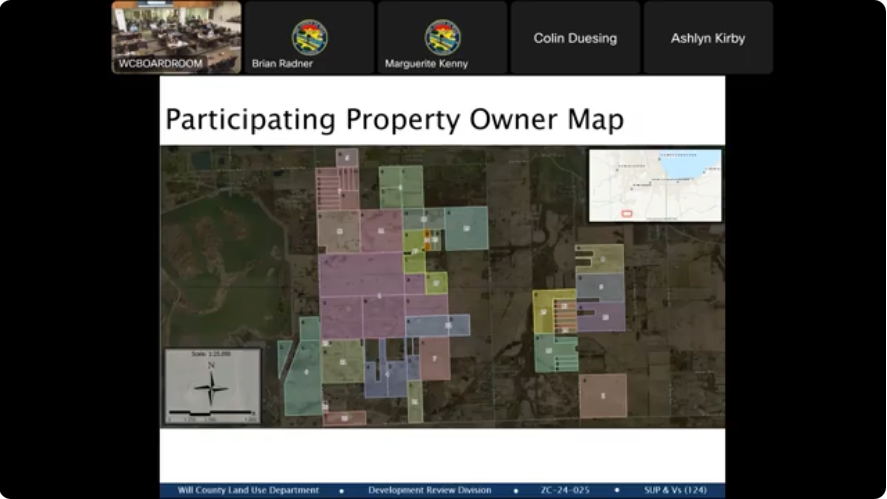Screen dimensions: 887x499
Task: Click the north arrow compass rose
Action: (x=212, y=386)
